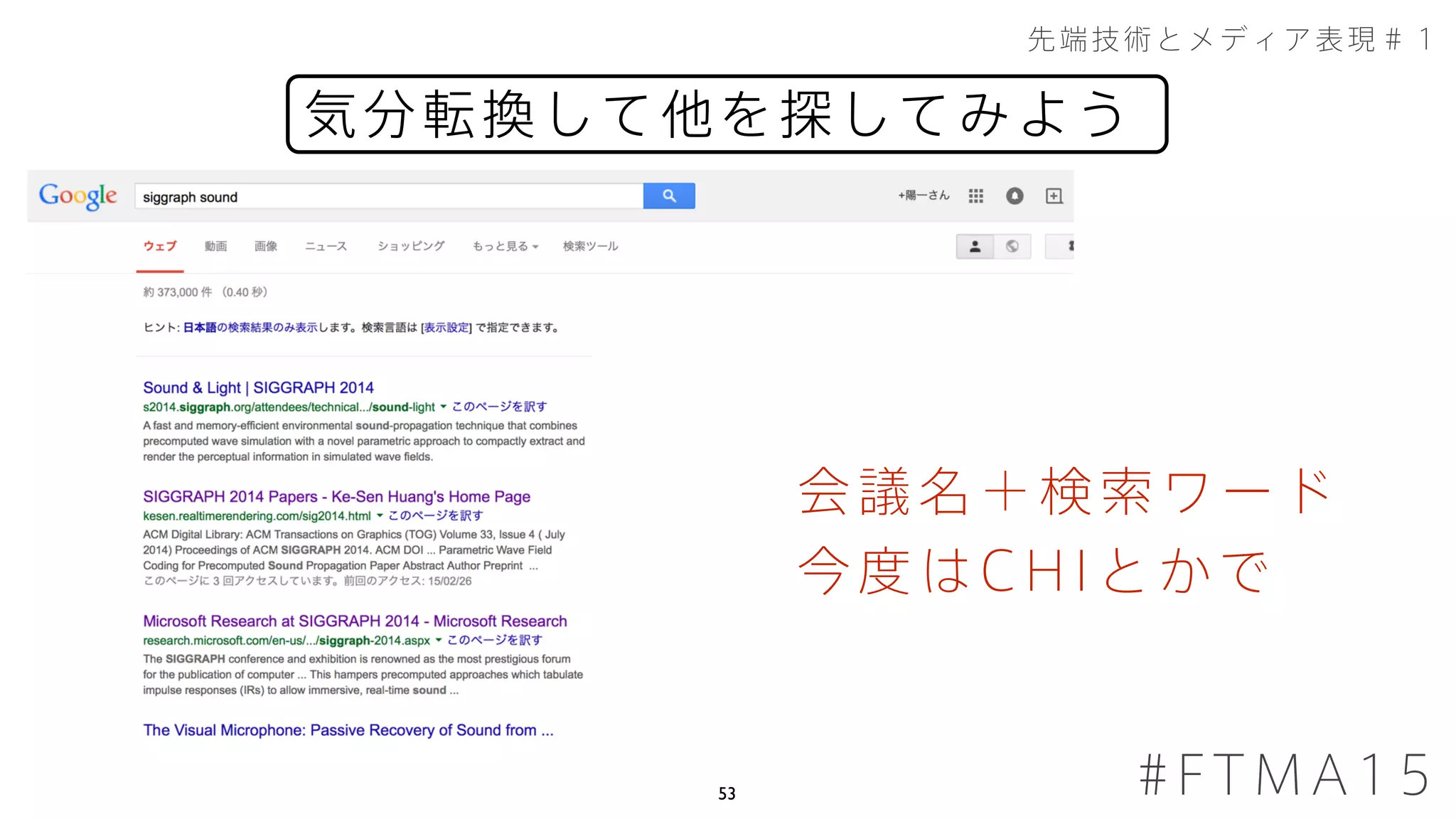This screenshot has height=819, width=1456.
Task: Expand arrow next to research.microsoft.com URL
Action: tap(439, 640)
